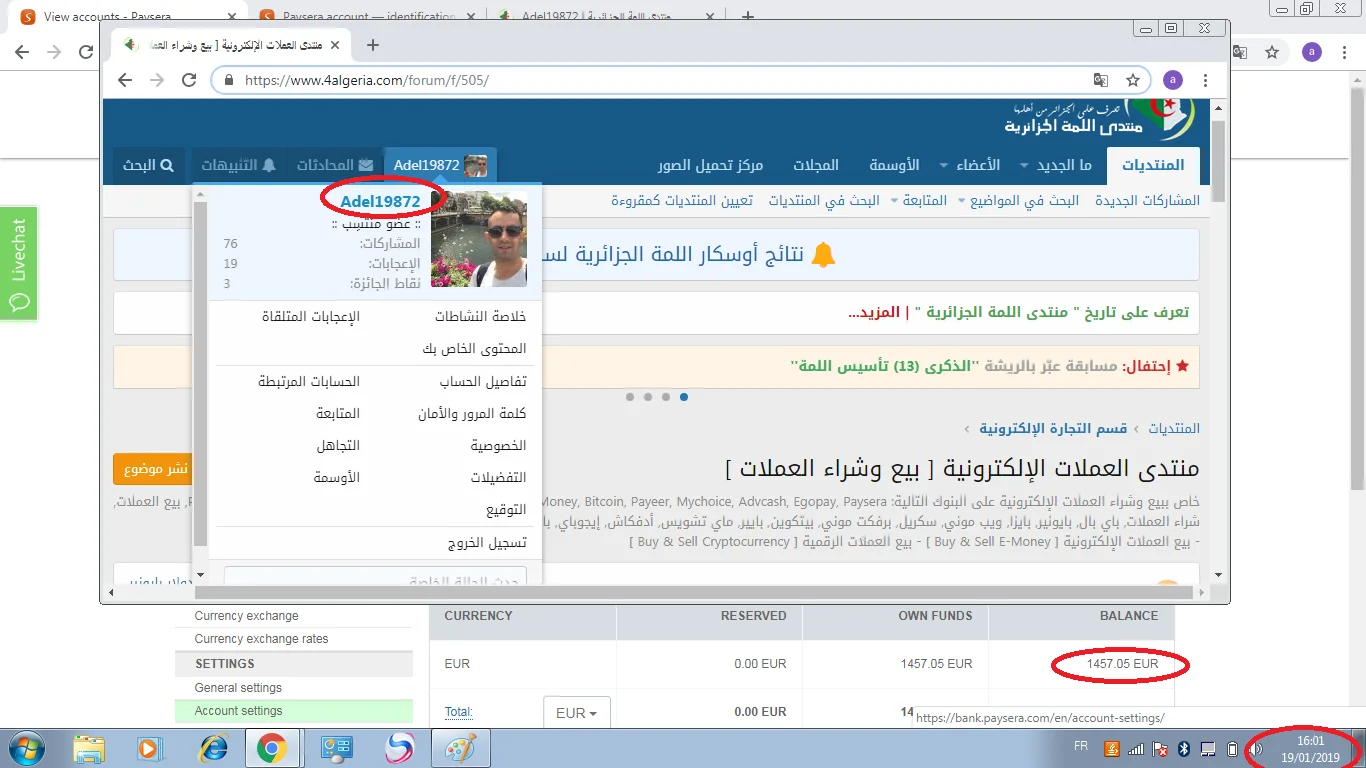Open كلمة المرور والأمان menu entry

(472, 414)
